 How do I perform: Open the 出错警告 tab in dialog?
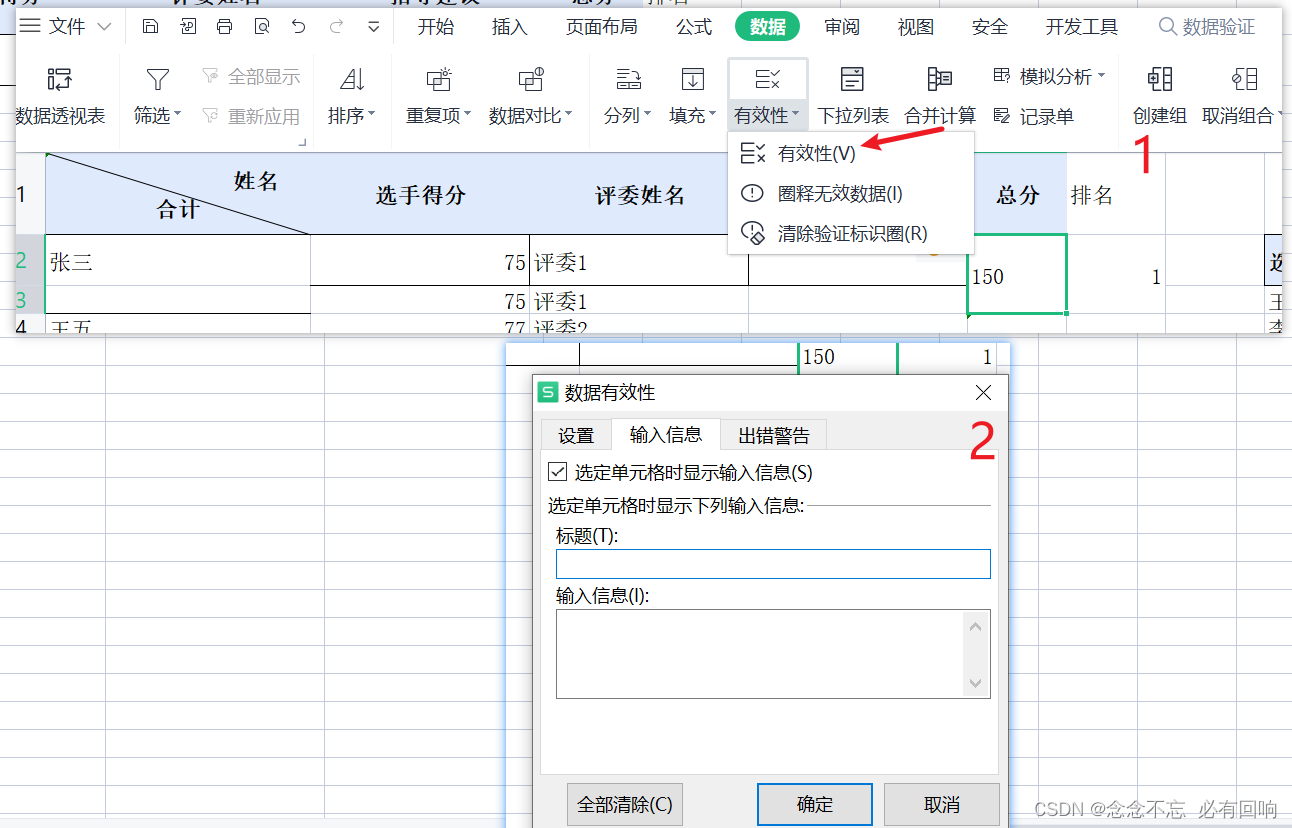pos(774,436)
